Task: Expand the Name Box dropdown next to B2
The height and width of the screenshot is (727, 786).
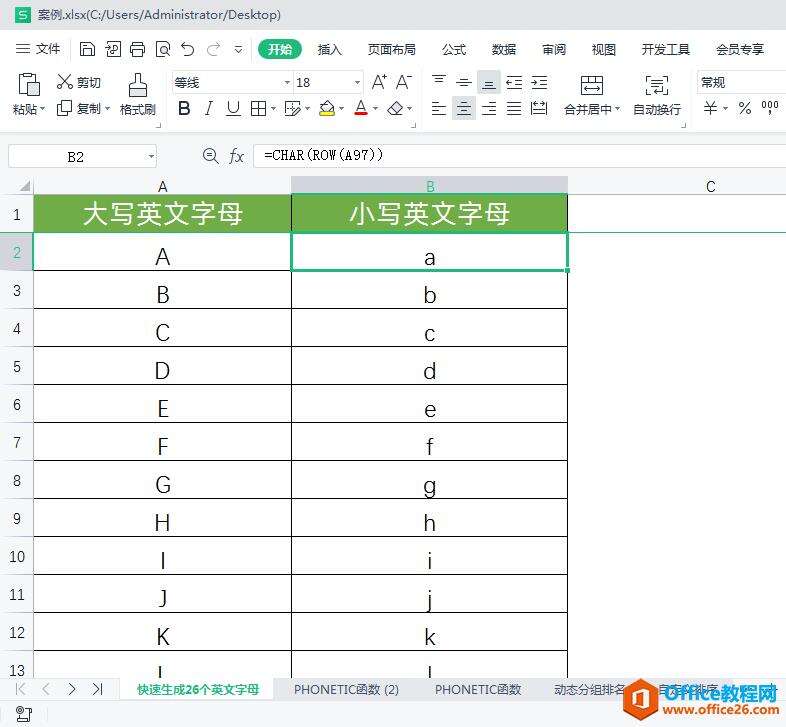Action: (151, 156)
